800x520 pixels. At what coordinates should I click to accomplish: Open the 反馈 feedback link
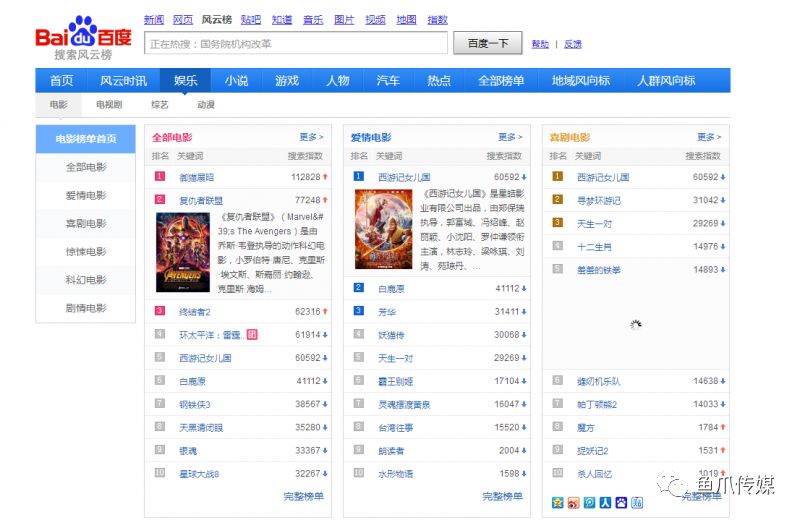573,44
